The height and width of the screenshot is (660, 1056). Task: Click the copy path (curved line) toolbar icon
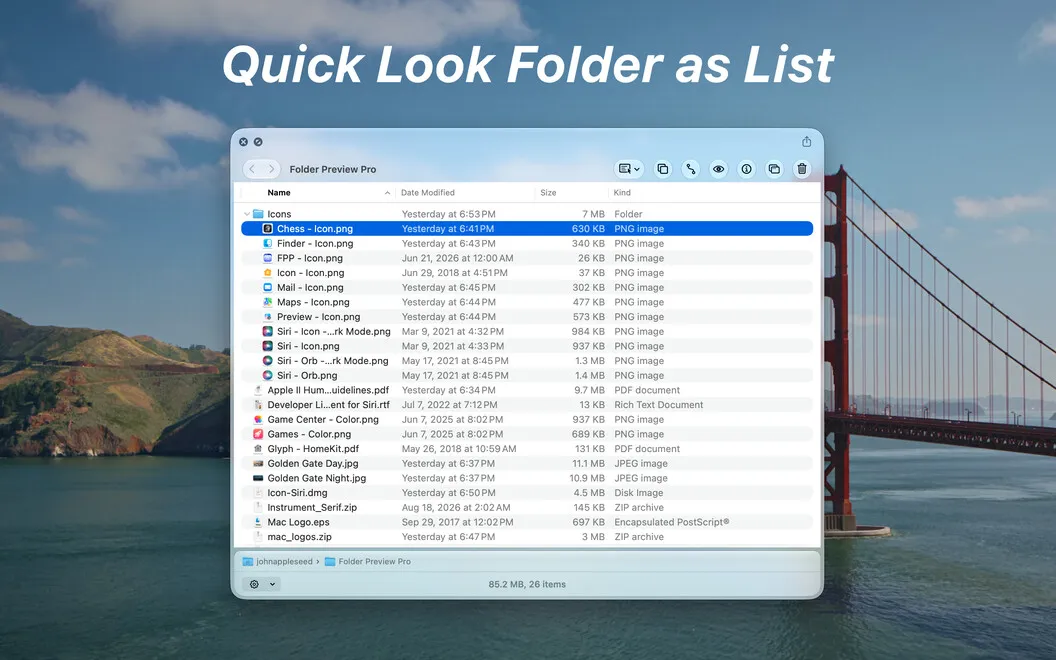pyautogui.click(x=690, y=169)
